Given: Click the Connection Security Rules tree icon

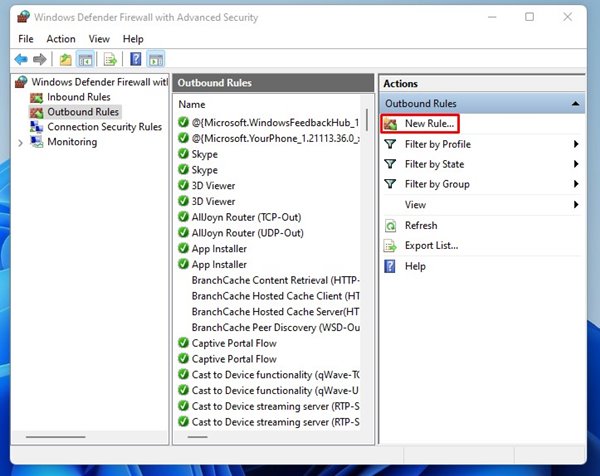Looking at the screenshot, I should (x=37, y=127).
